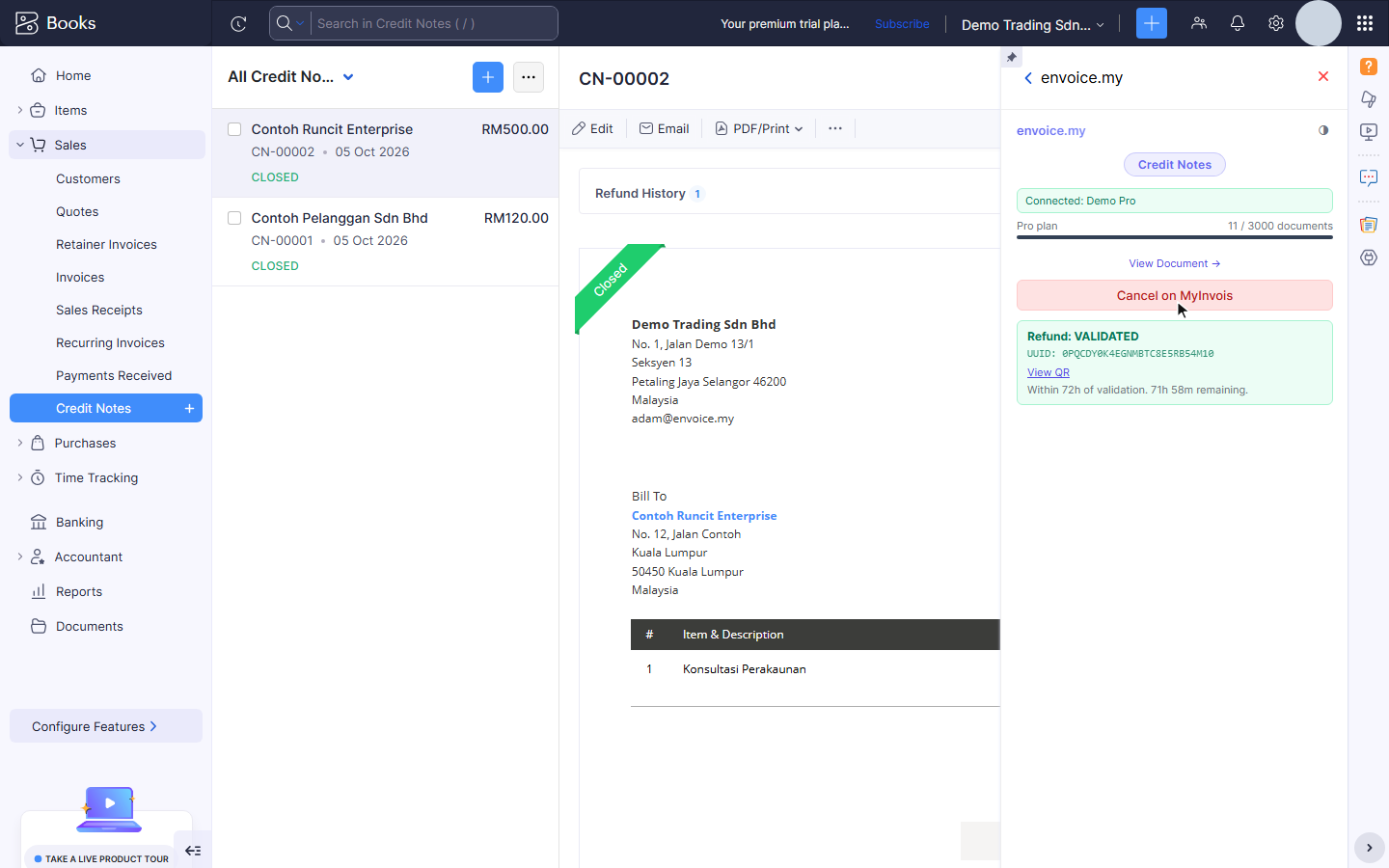Open the settings gear in top bar
This screenshot has height=868, width=1389.
[x=1276, y=23]
